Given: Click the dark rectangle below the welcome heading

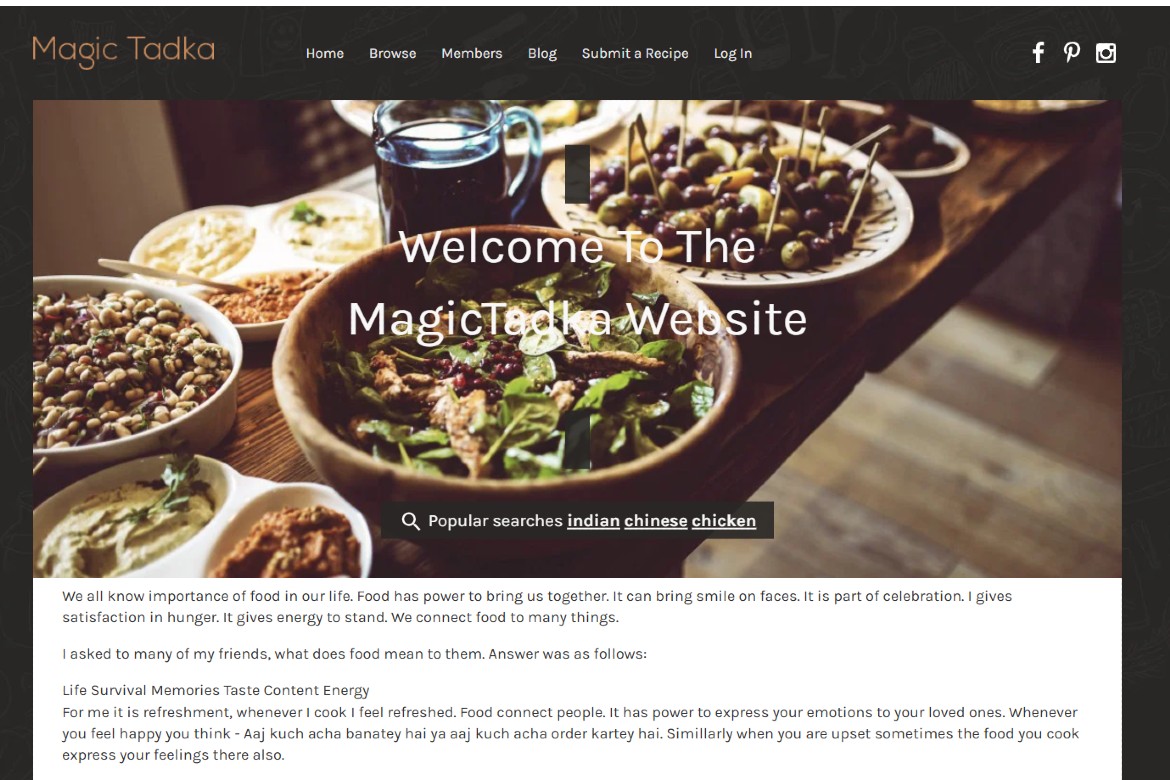Looking at the screenshot, I should (578, 440).
